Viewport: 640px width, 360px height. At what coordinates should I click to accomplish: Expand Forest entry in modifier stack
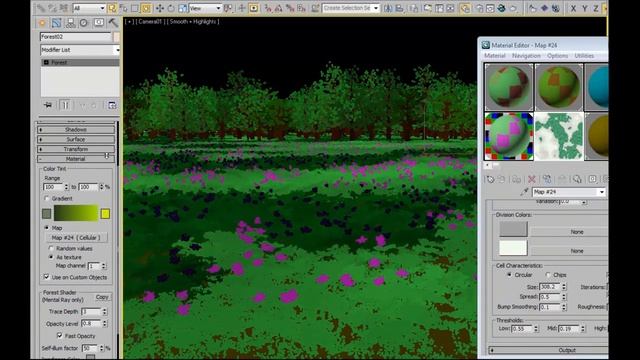tap(46, 62)
